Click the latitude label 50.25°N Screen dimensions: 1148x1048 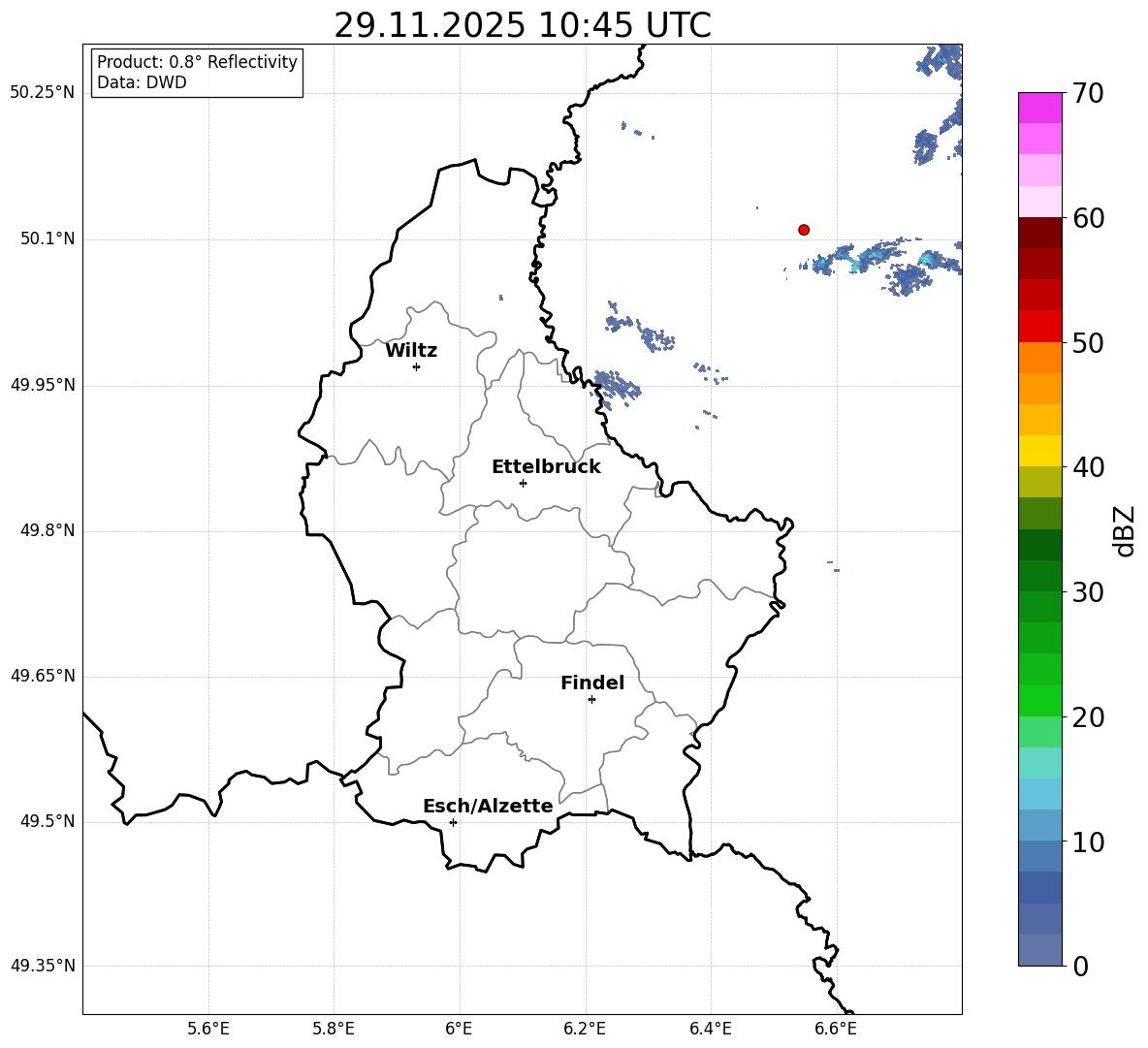click(x=43, y=93)
